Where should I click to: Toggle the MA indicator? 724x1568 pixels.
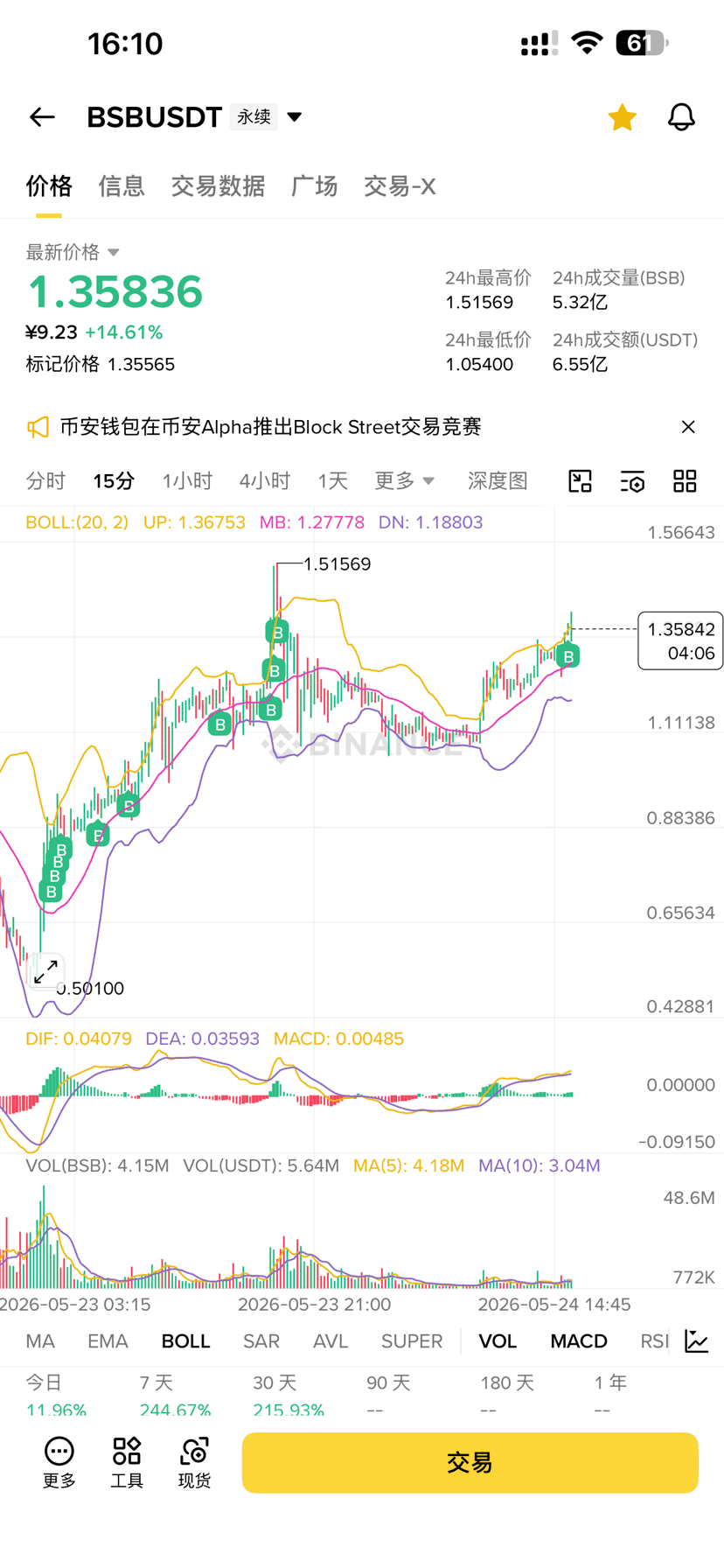(40, 1341)
